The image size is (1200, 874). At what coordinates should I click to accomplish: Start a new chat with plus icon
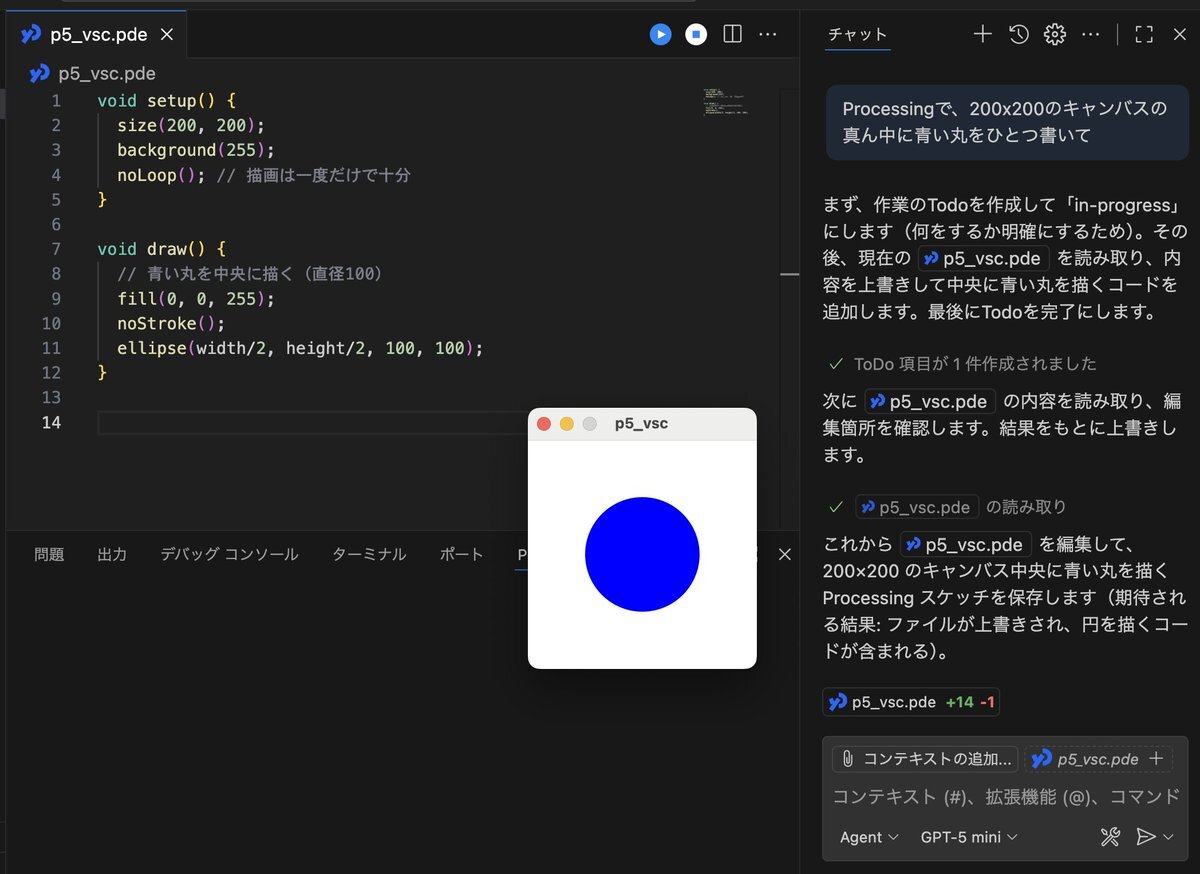coord(982,35)
